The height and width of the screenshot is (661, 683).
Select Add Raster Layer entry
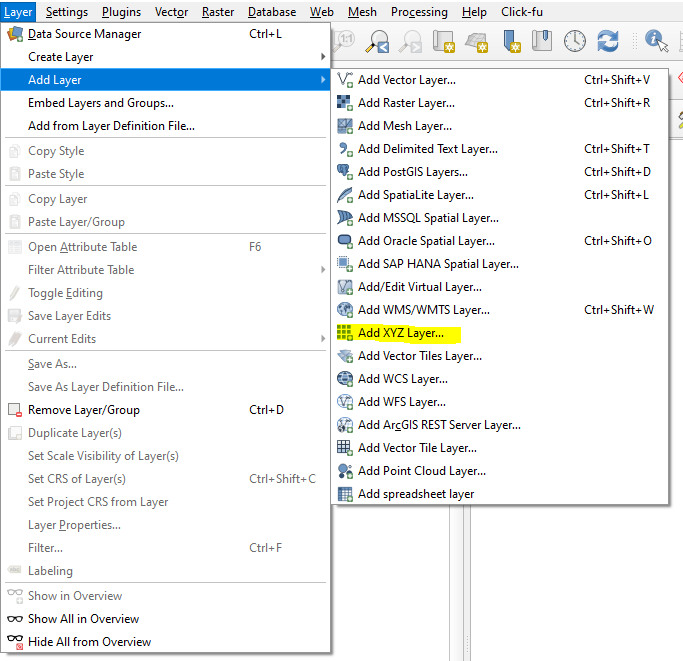tap(500, 103)
